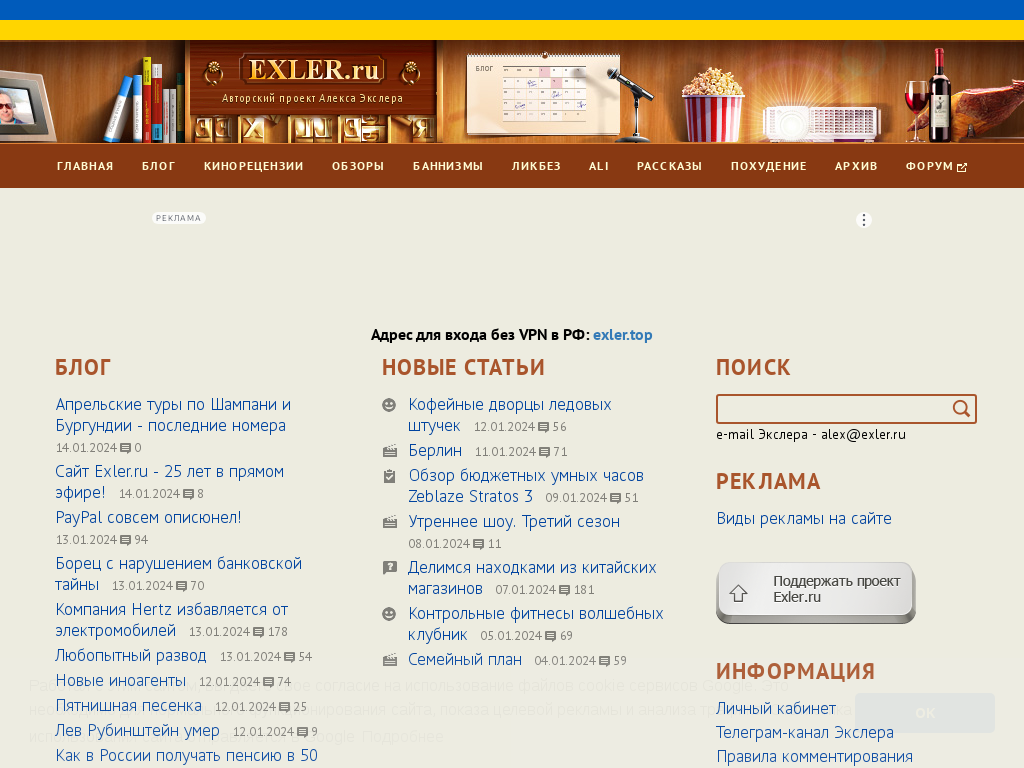This screenshot has height=768, width=1024.
Task: Click comment icon next to PayPal post count 94
Action: 126,541
